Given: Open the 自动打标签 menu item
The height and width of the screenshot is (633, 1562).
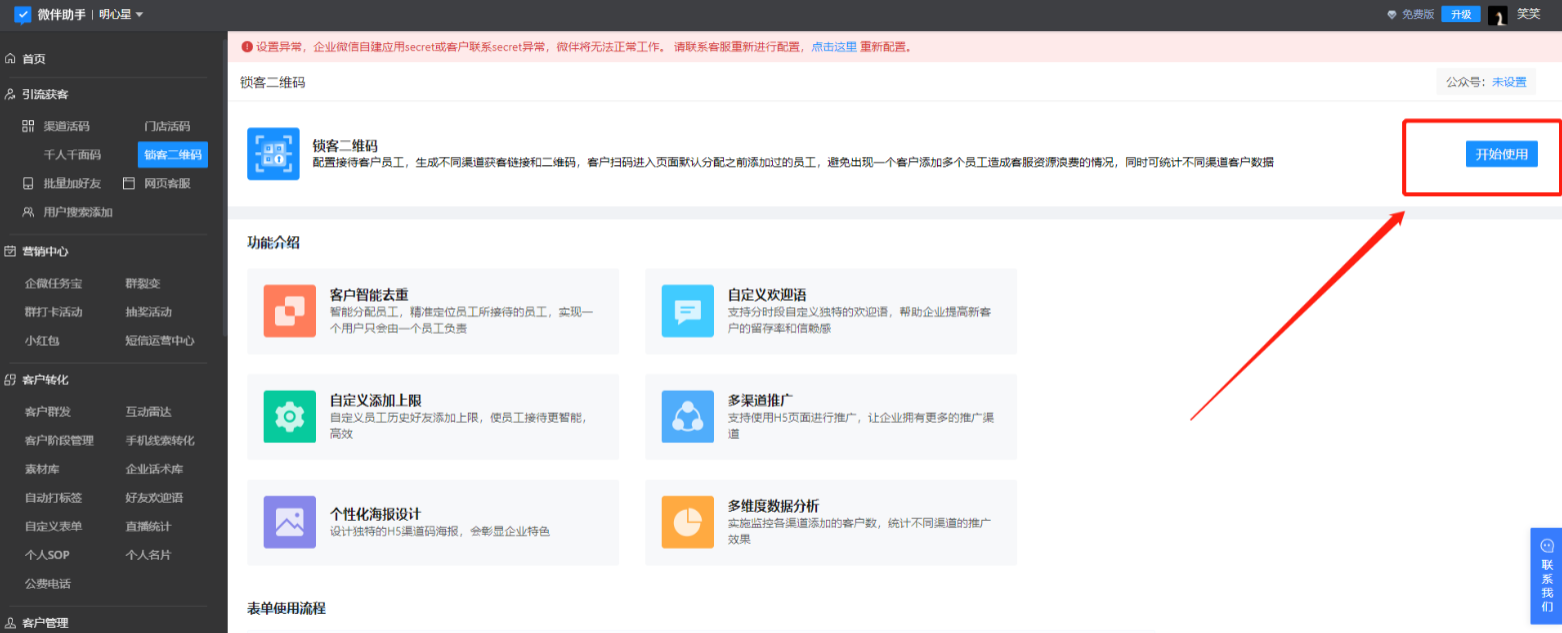Looking at the screenshot, I should [x=53, y=497].
